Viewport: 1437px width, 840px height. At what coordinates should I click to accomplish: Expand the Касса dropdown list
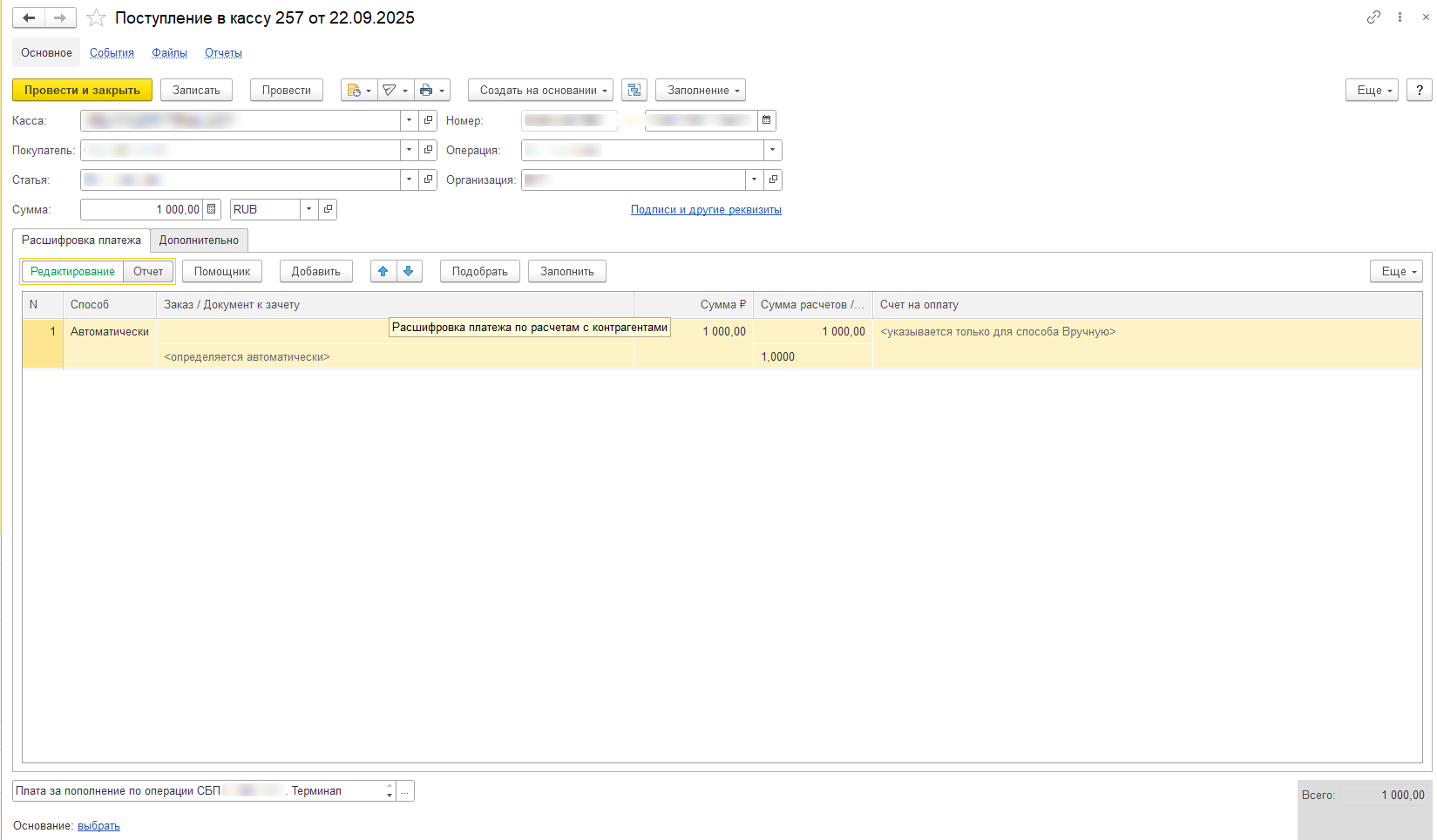pos(410,120)
